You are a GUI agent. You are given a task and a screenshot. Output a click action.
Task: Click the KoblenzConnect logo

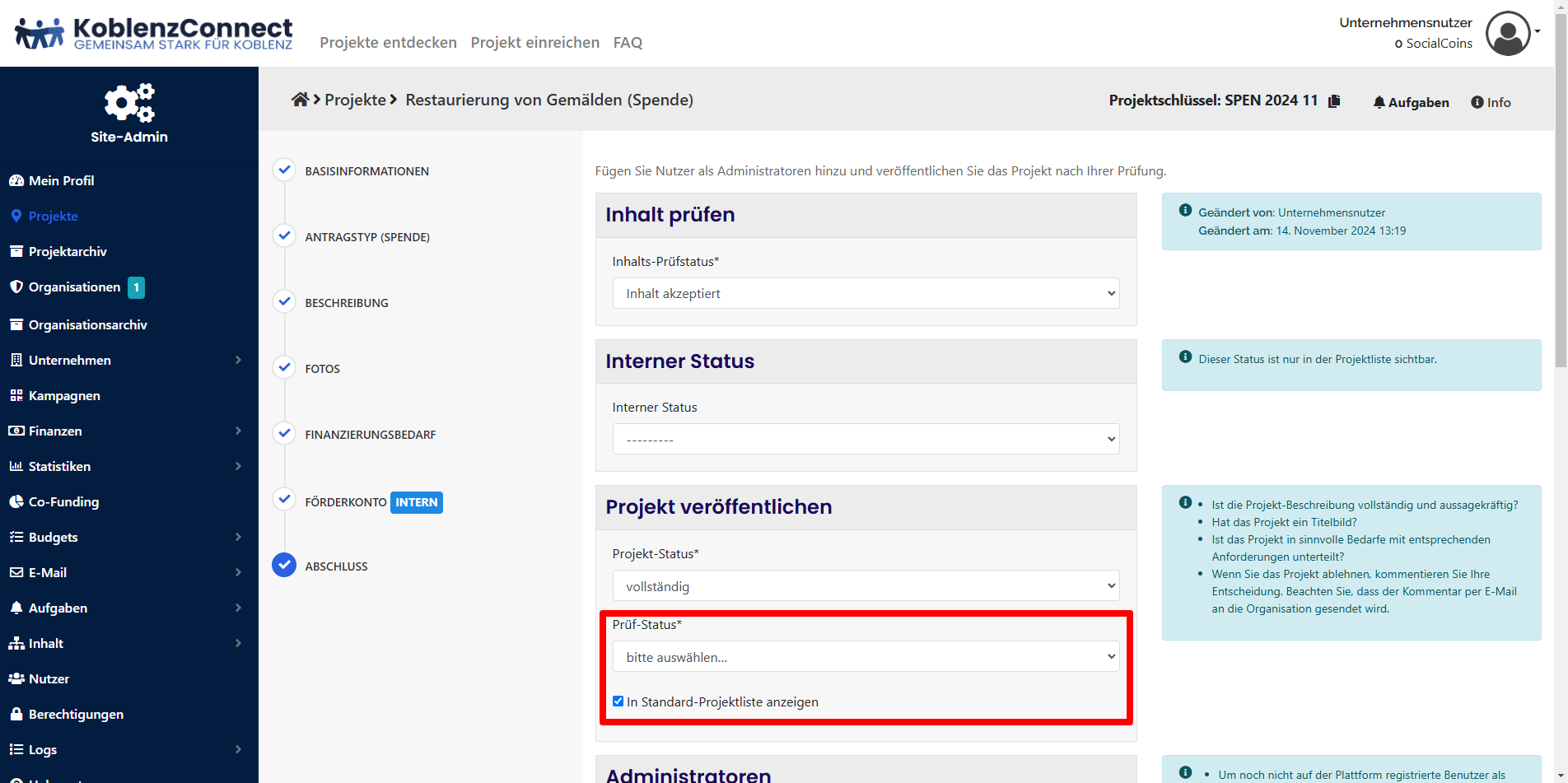[x=154, y=34]
